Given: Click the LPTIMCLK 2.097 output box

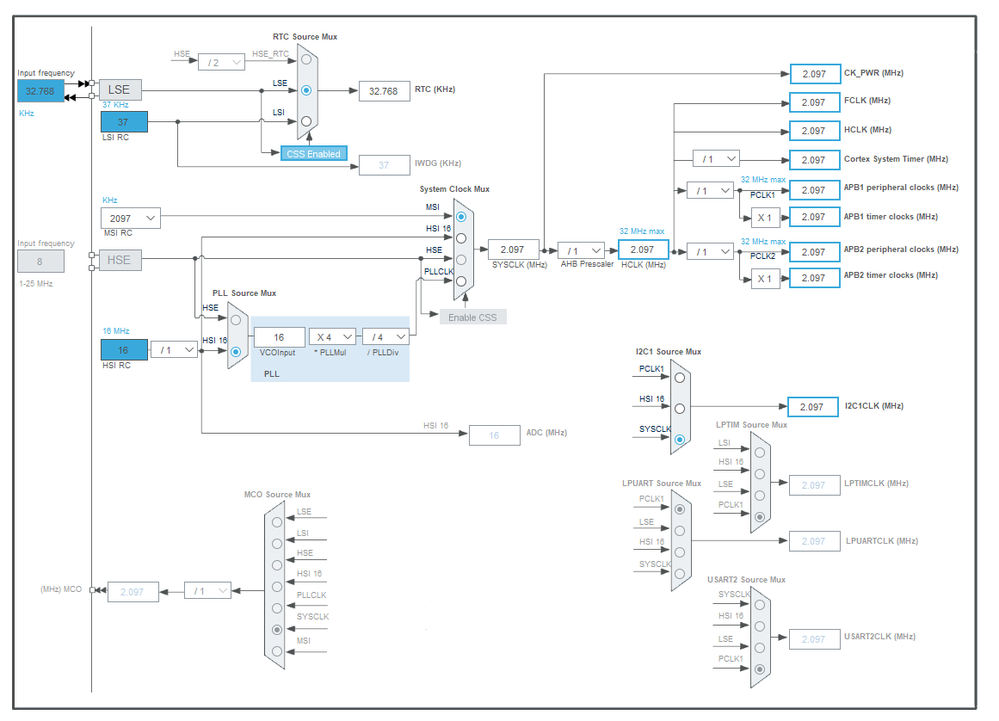Looking at the screenshot, I should tap(815, 485).
